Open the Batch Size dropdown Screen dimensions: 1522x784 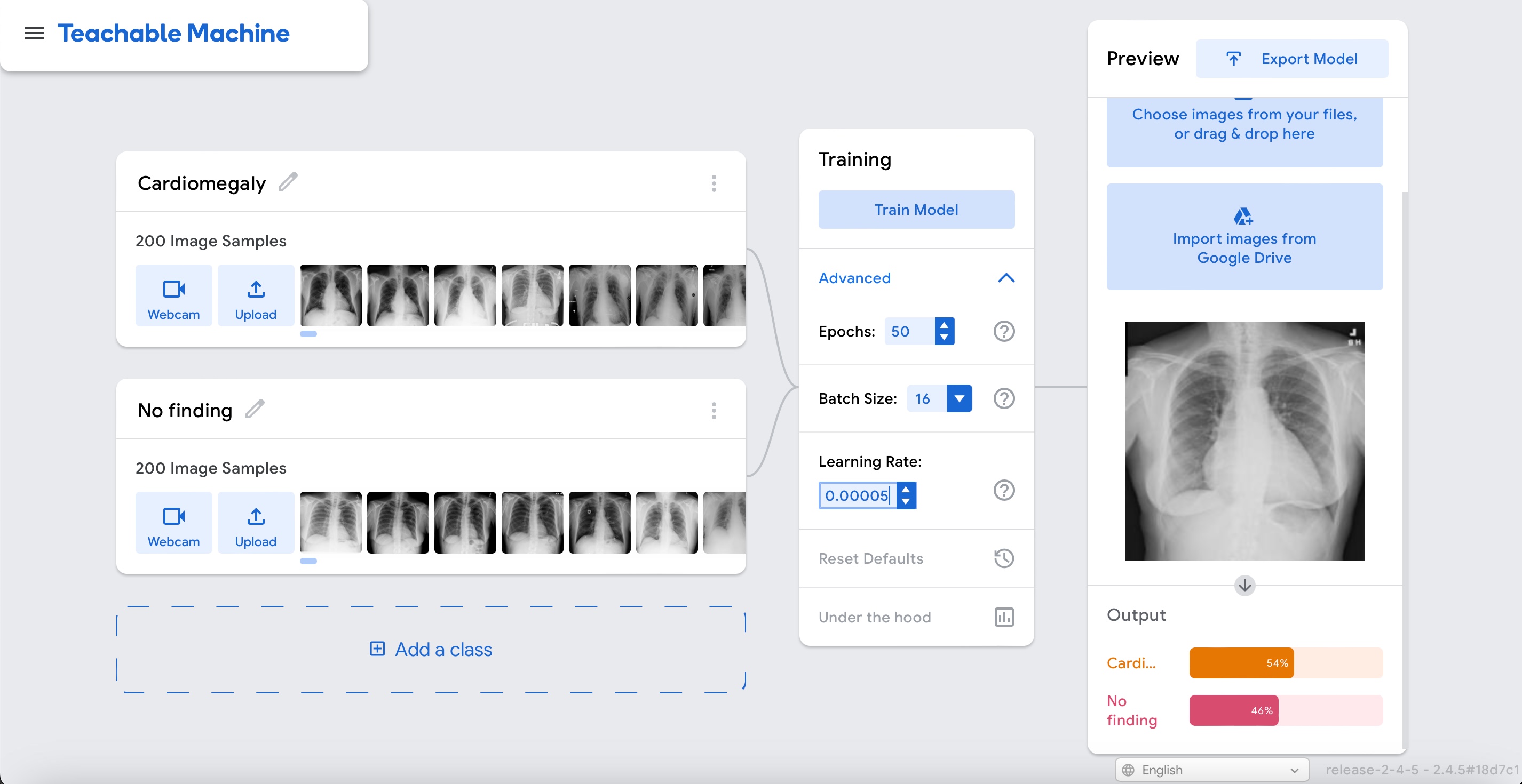coord(959,398)
